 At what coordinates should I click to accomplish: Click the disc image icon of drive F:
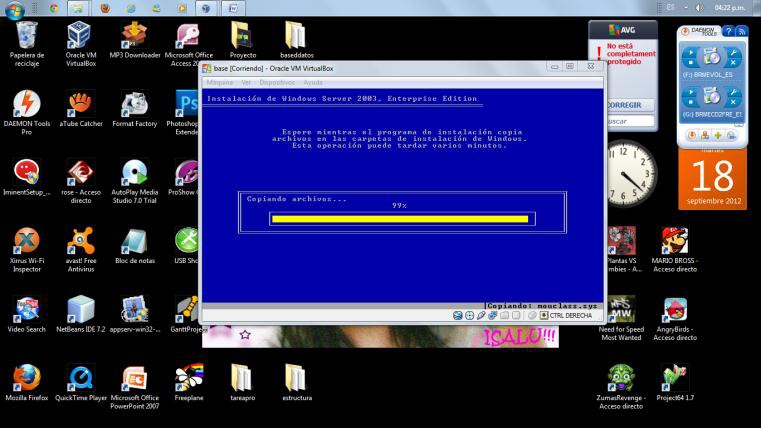pos(712,55)
